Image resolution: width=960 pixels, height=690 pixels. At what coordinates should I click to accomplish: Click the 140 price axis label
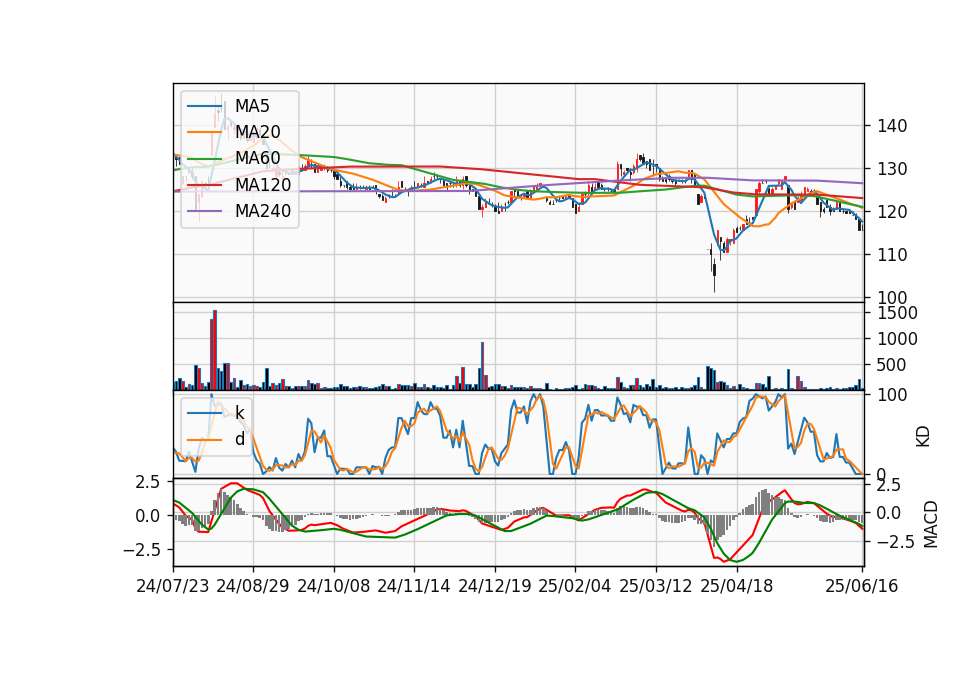[x=892, y=126]
